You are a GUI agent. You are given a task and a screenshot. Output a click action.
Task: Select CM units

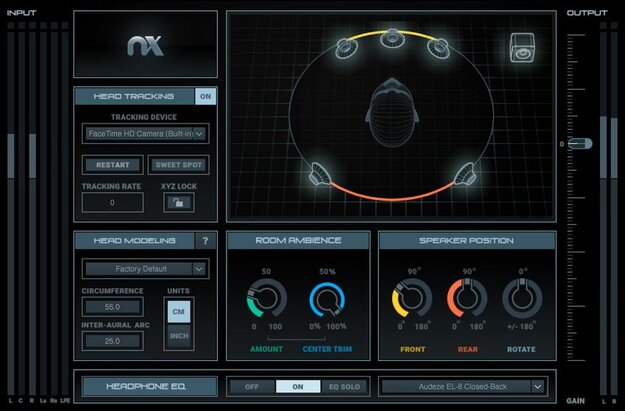(179, 311)
